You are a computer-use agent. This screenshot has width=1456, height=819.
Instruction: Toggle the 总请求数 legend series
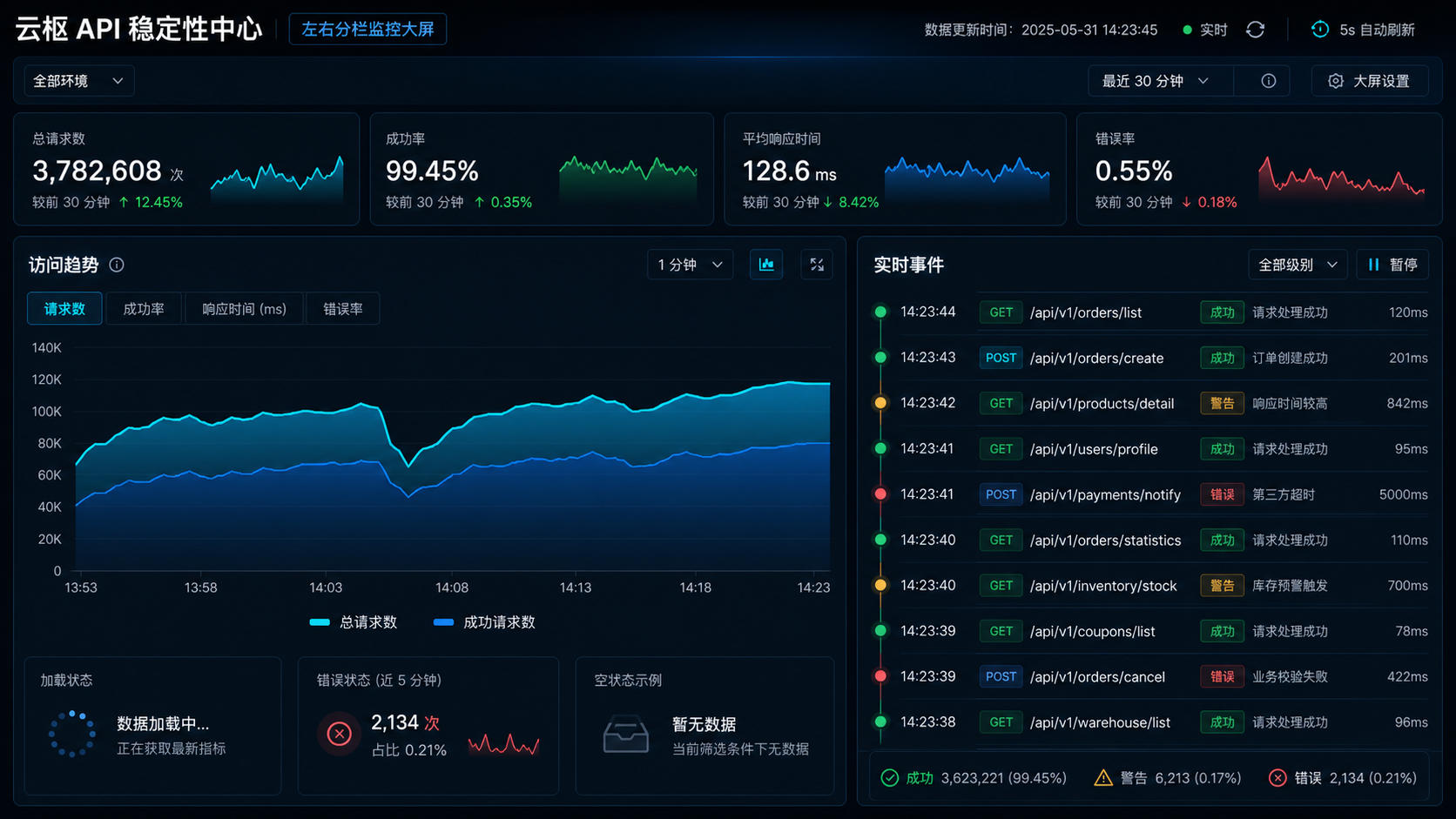[354, 622]
